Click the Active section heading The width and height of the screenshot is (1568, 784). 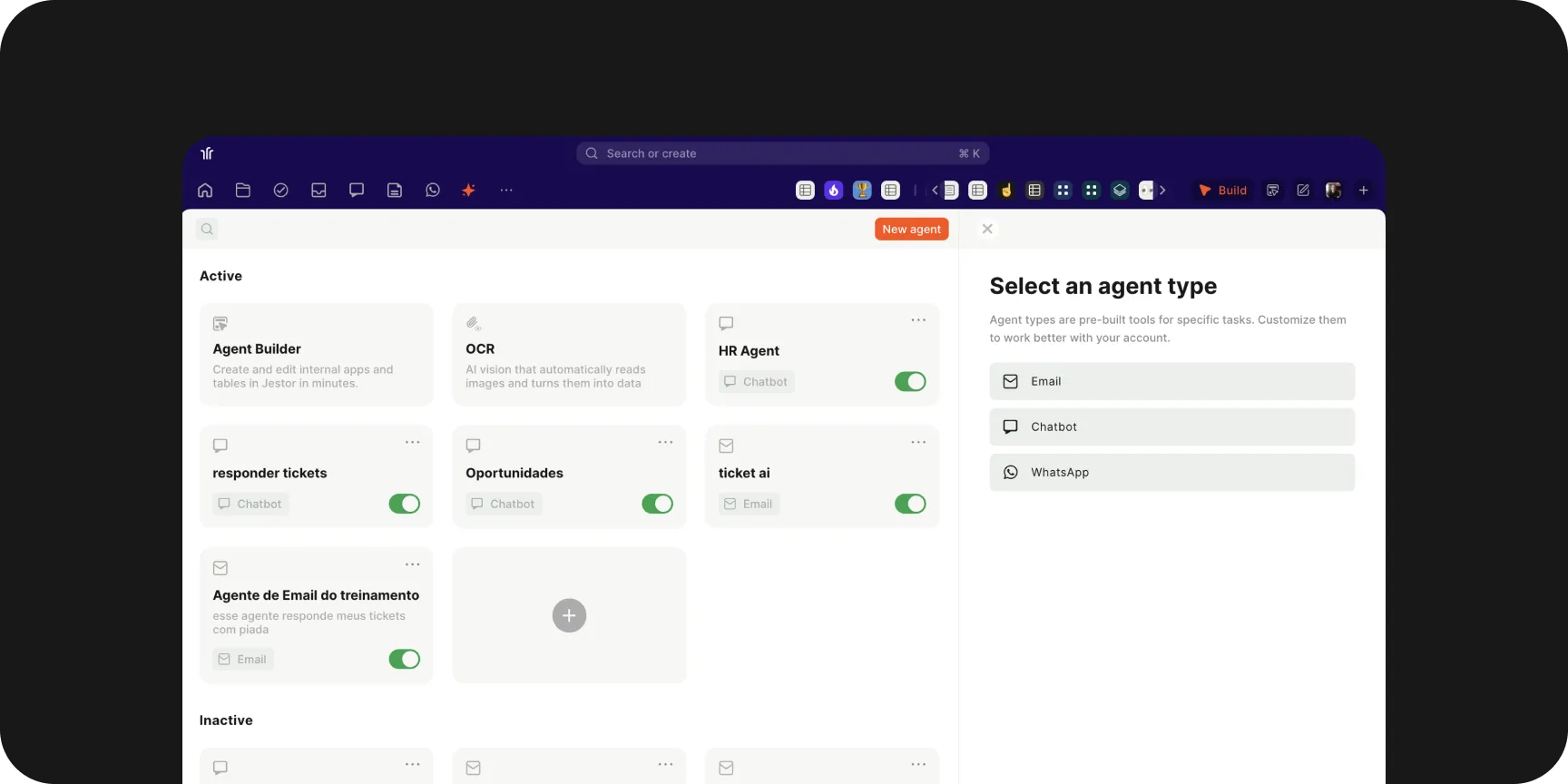coord(220,276)
